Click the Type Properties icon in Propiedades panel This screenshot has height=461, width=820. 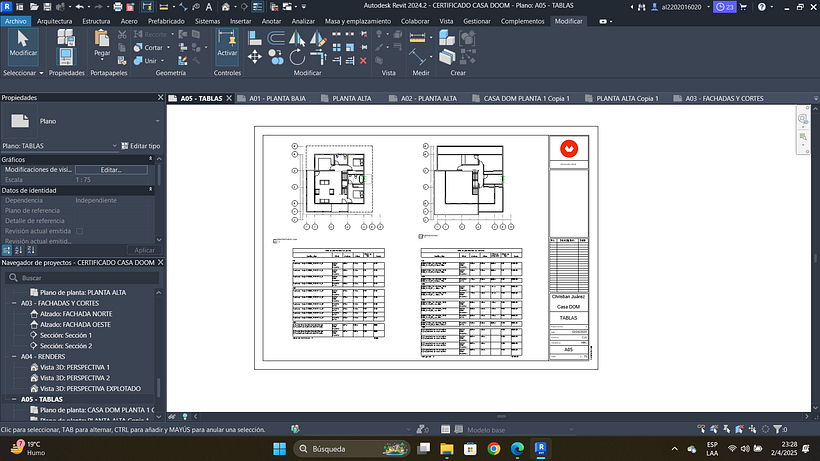click(x=66, y=37)
